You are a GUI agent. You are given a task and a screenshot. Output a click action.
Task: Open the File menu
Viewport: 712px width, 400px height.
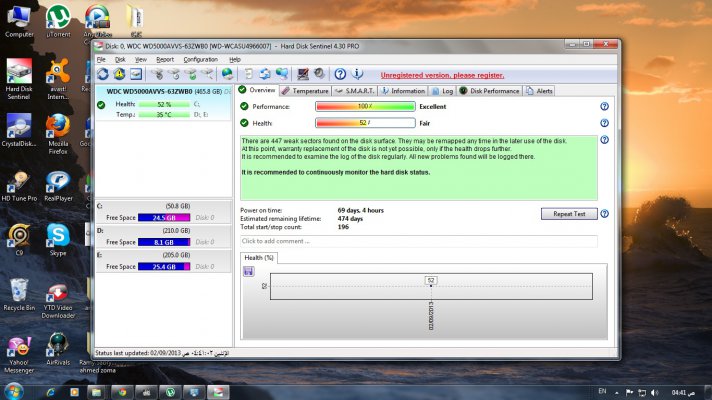click(x=101, y=59)
